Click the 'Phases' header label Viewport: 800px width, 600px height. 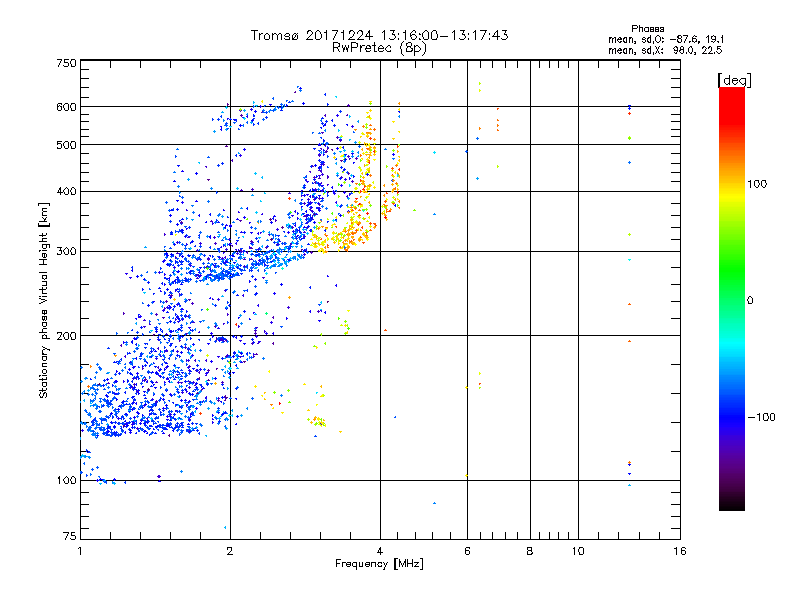pyautogui.click(x=647, y=29)
